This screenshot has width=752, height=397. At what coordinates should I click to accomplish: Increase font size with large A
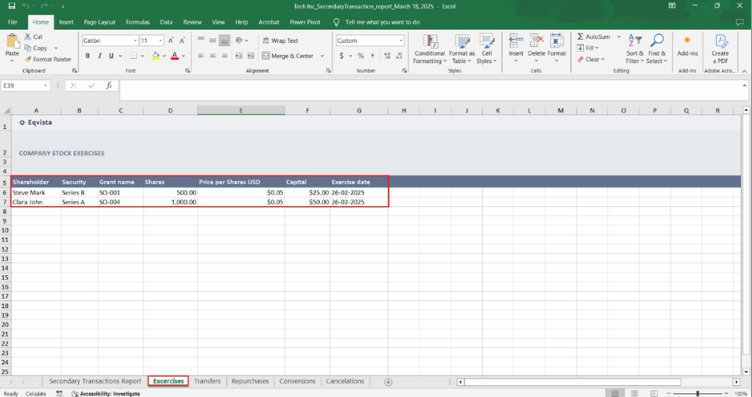171,41
